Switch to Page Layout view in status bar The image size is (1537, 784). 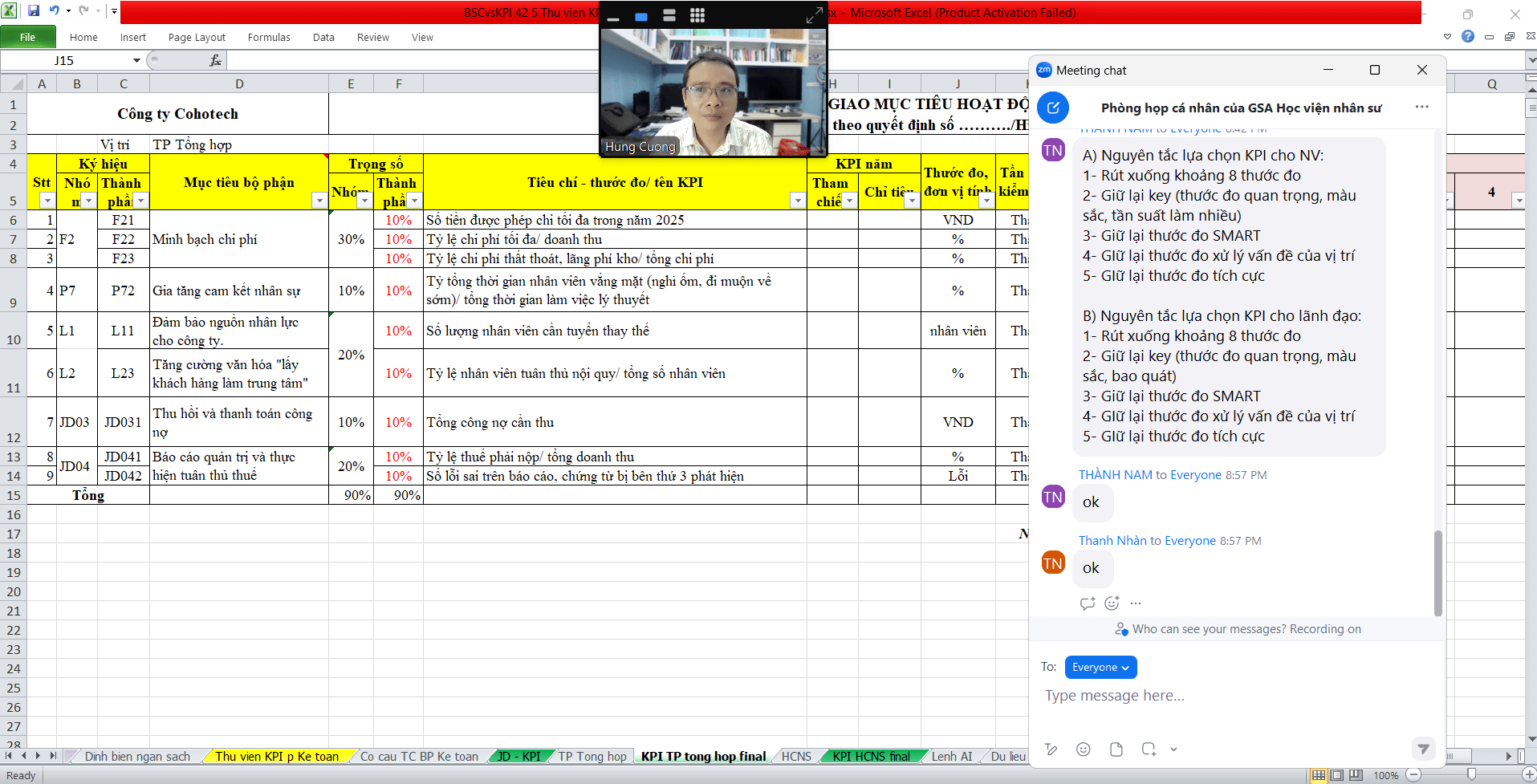[1336, 775]
